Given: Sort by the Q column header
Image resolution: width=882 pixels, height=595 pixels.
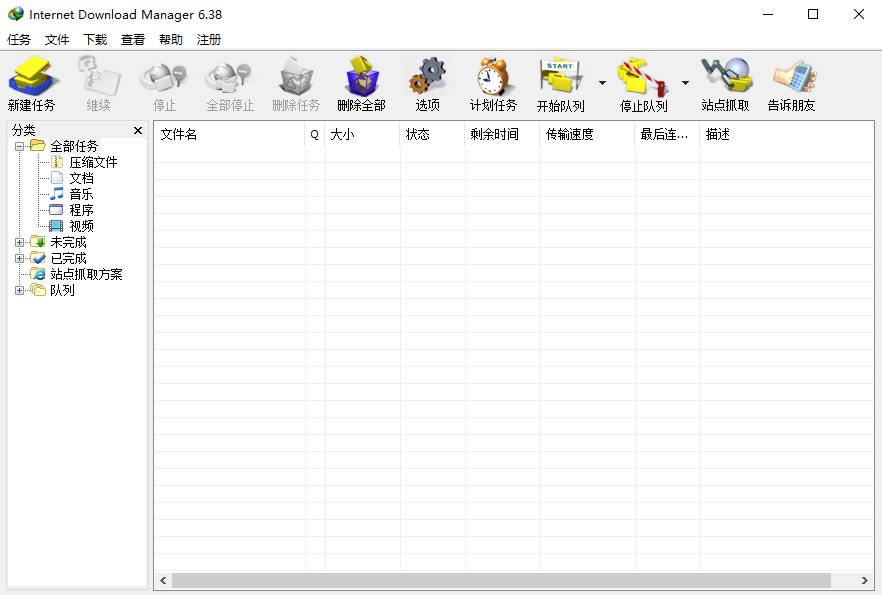Looking at the screenshot, I should (315, 134).
